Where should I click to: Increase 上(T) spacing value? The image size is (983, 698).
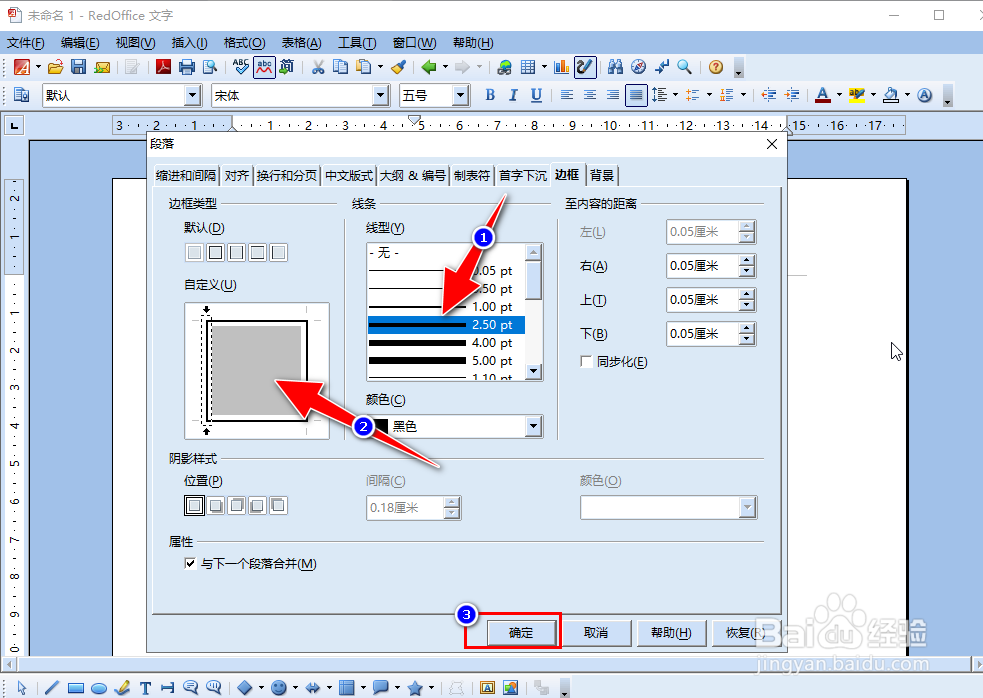[747, 294]
